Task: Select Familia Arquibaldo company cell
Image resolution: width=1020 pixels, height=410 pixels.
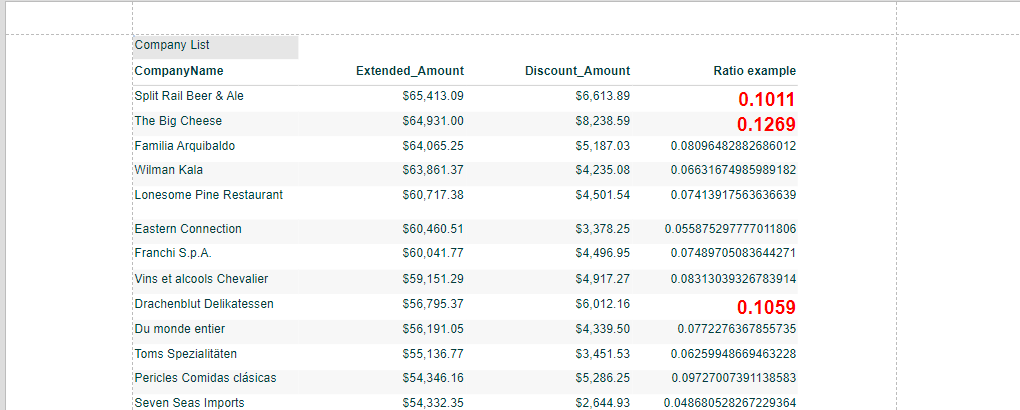Action: (185, 146)
